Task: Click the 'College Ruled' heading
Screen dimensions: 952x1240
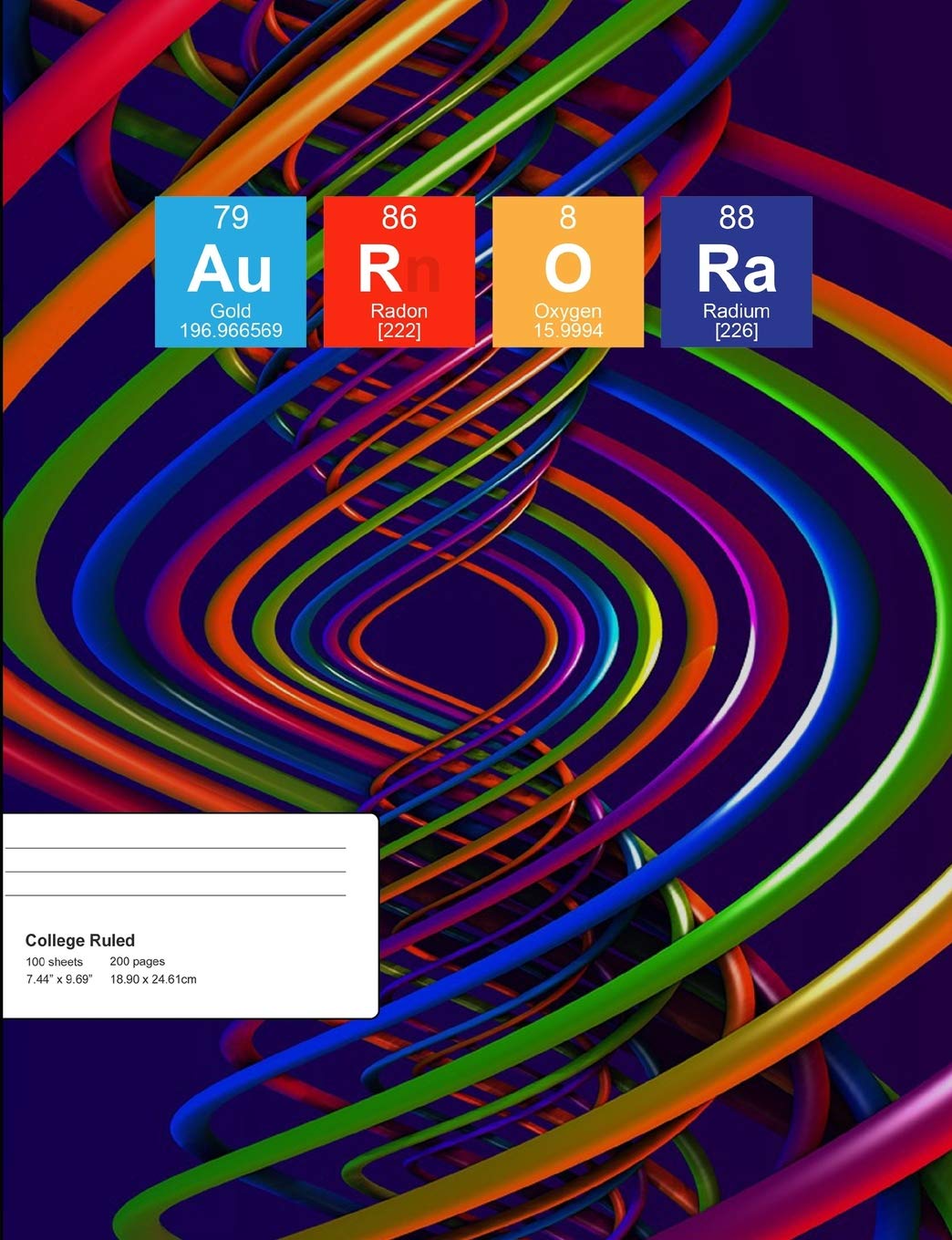Action: tap(80, 941)
